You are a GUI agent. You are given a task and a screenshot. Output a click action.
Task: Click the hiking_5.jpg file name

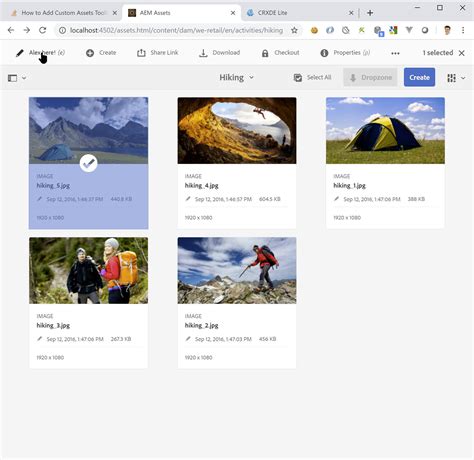tap(53, 185)
